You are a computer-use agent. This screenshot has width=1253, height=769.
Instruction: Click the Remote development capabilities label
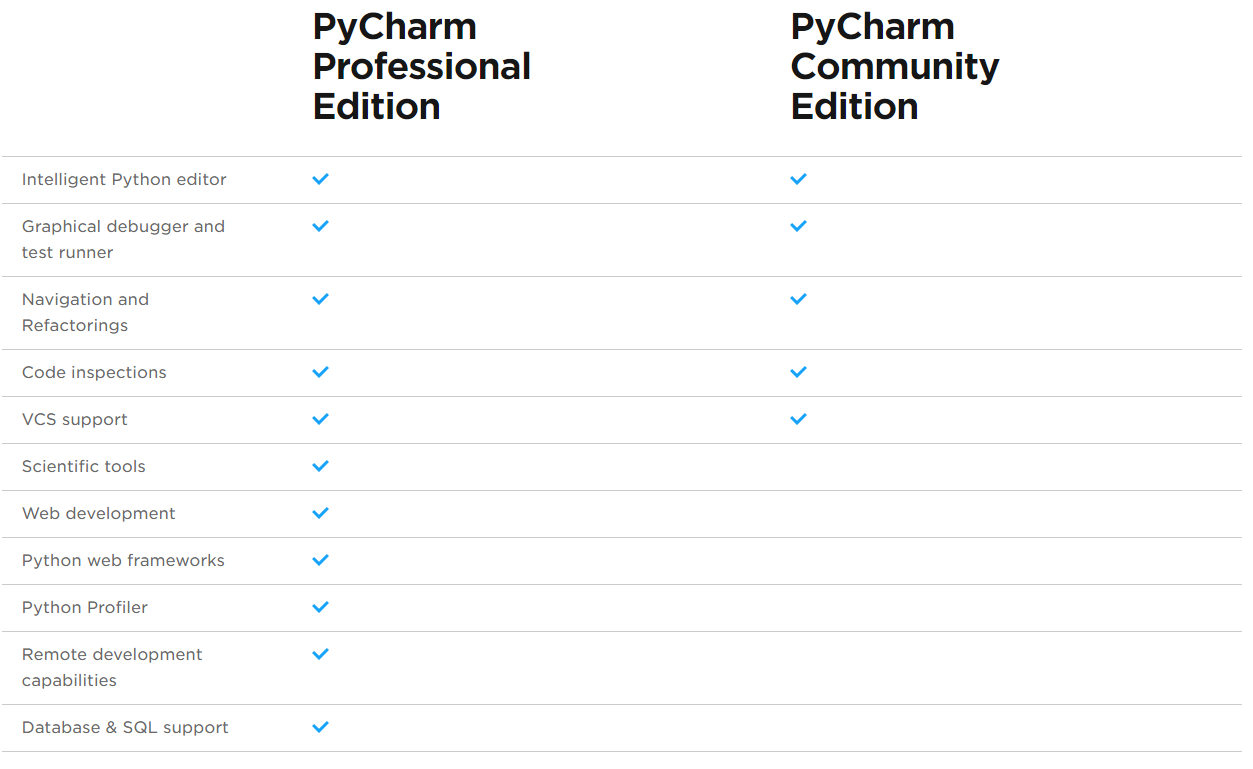112,667
